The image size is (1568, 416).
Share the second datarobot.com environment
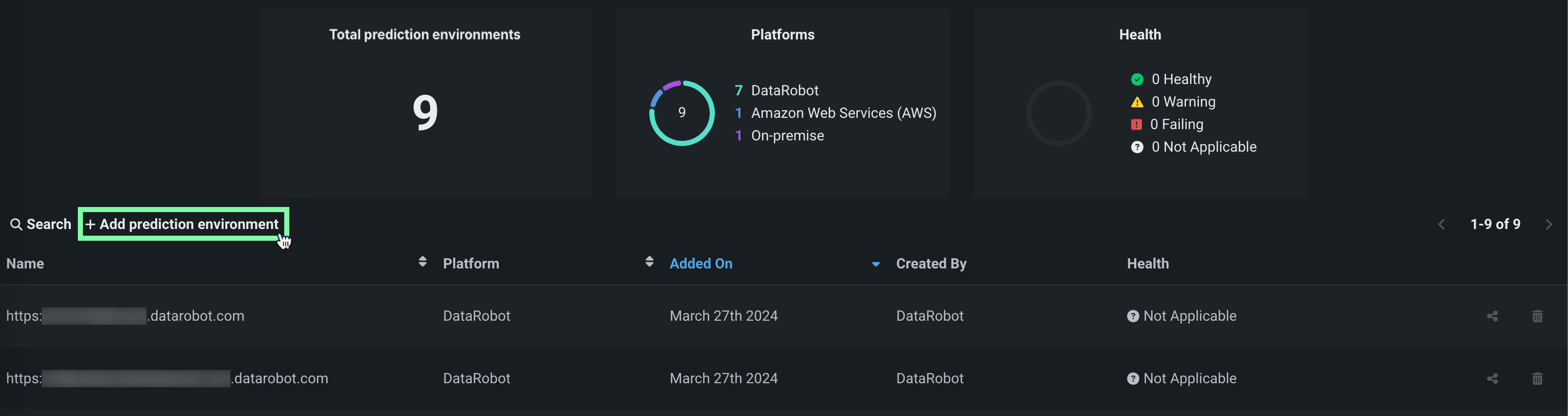click(1492, 379)
